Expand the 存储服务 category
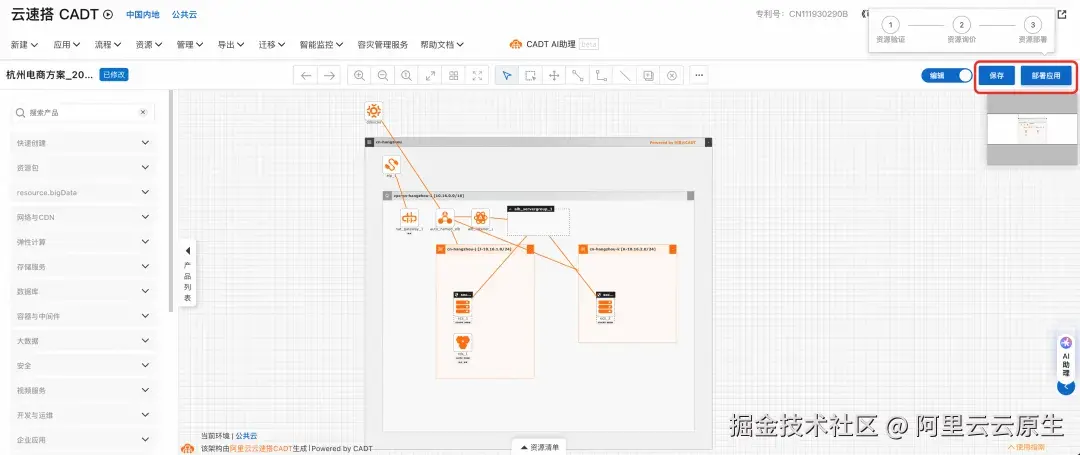The width and height of the screenshot is (1080, 455). tap(83, 267)
